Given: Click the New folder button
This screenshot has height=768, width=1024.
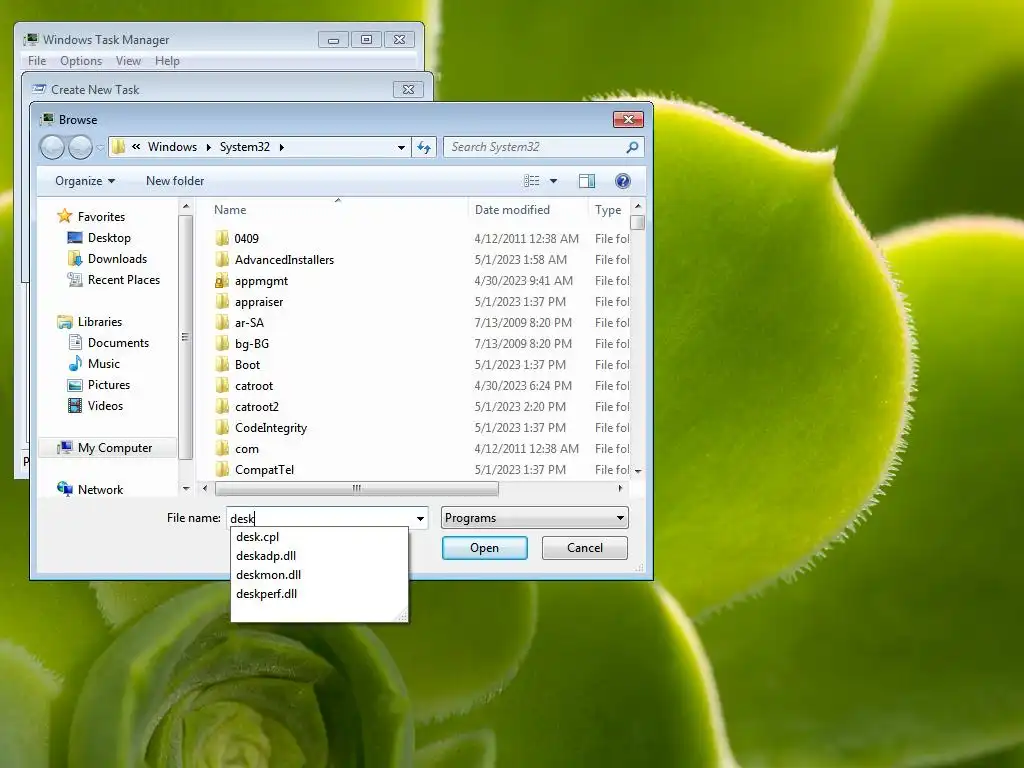Looking at the screenshot, I should (175, 181).
